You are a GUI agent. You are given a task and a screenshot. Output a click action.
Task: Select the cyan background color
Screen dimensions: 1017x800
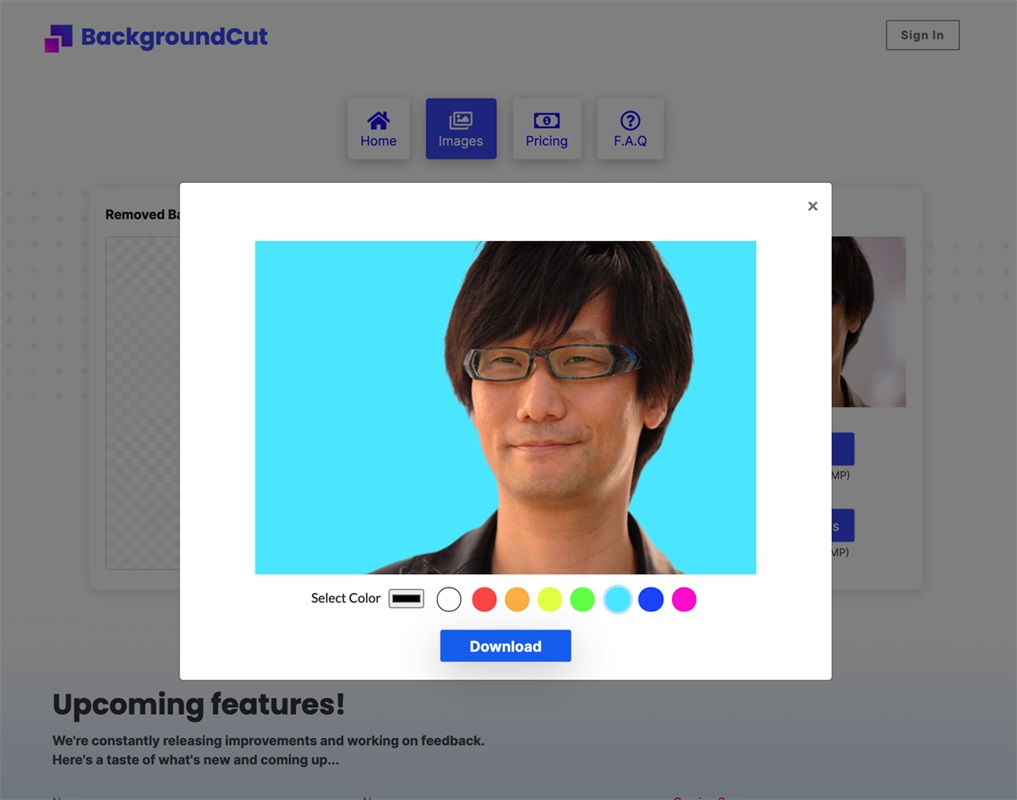[x=618, y=599]
